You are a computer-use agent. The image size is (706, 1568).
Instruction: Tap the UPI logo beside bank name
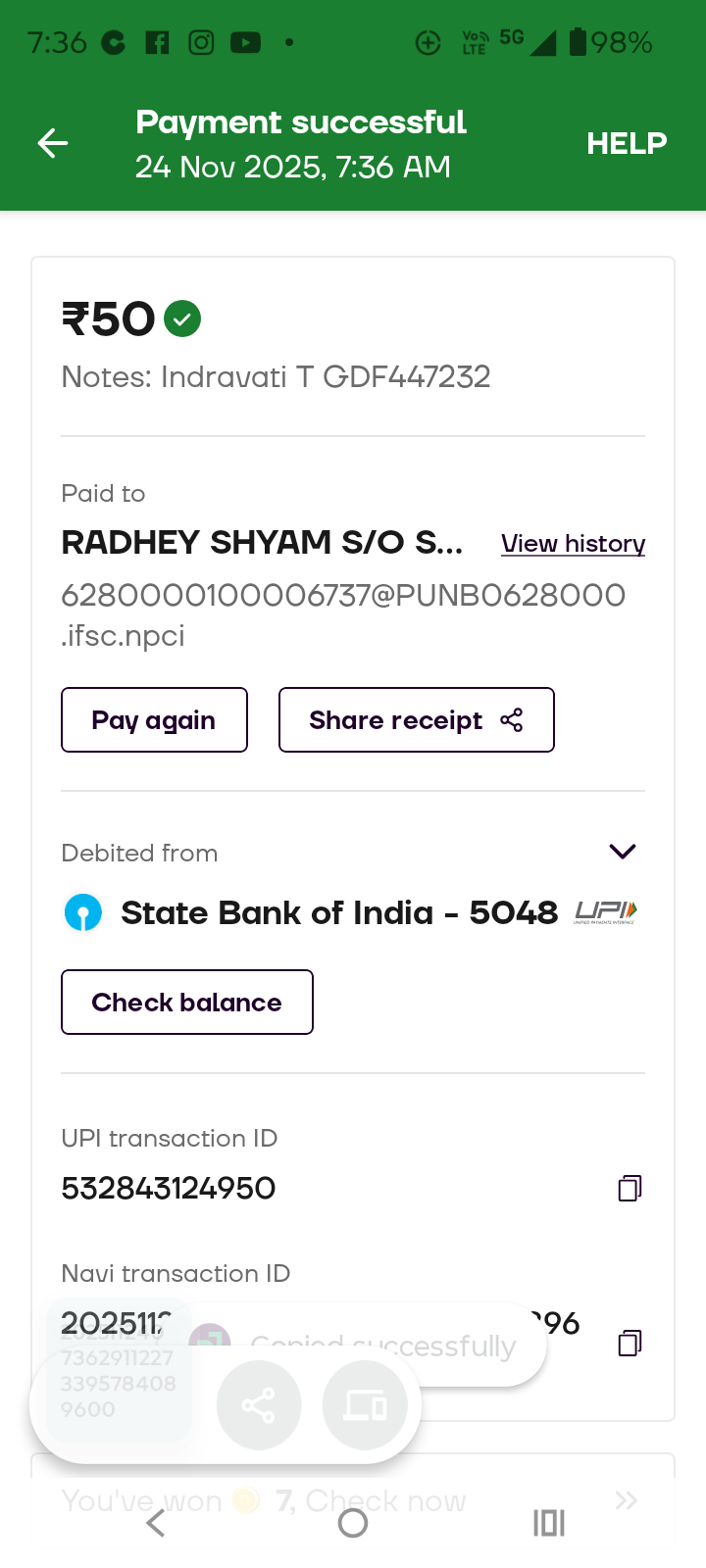click(x=605, y=912)
